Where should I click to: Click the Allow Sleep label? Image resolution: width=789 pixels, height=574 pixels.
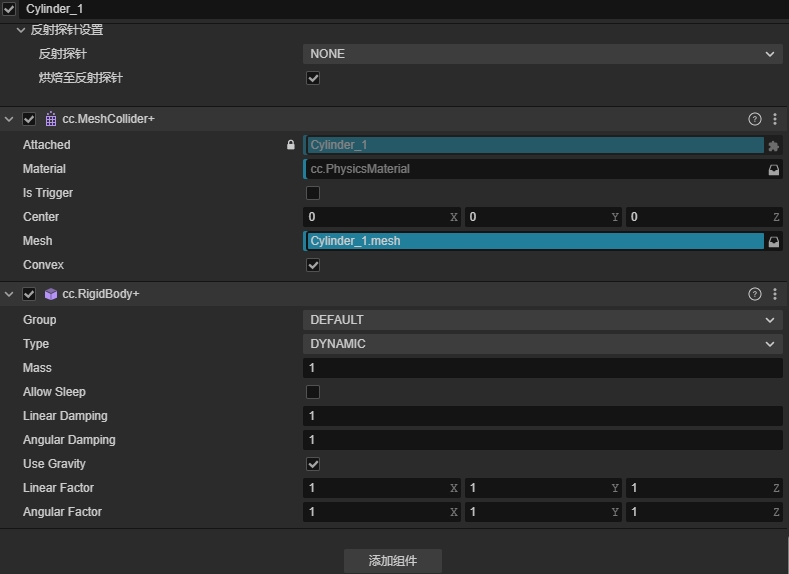[x=54, y=392]
